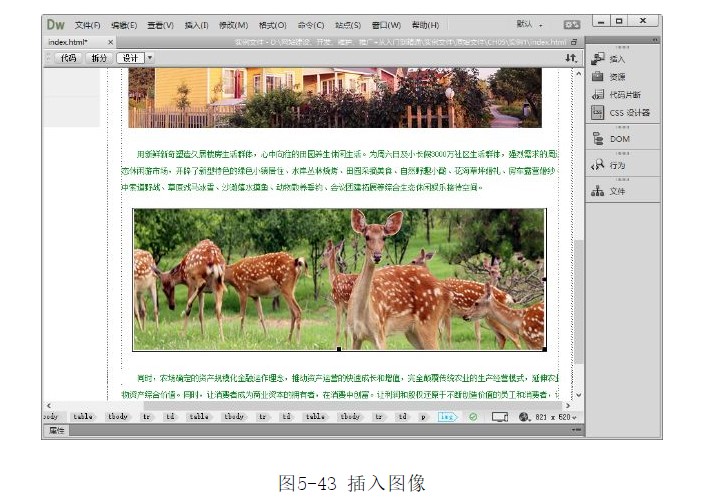718x497 pixels.
Task: Open the 设计 view dropdown arrow
Action: pyautogui.click(x=150, y=58)
